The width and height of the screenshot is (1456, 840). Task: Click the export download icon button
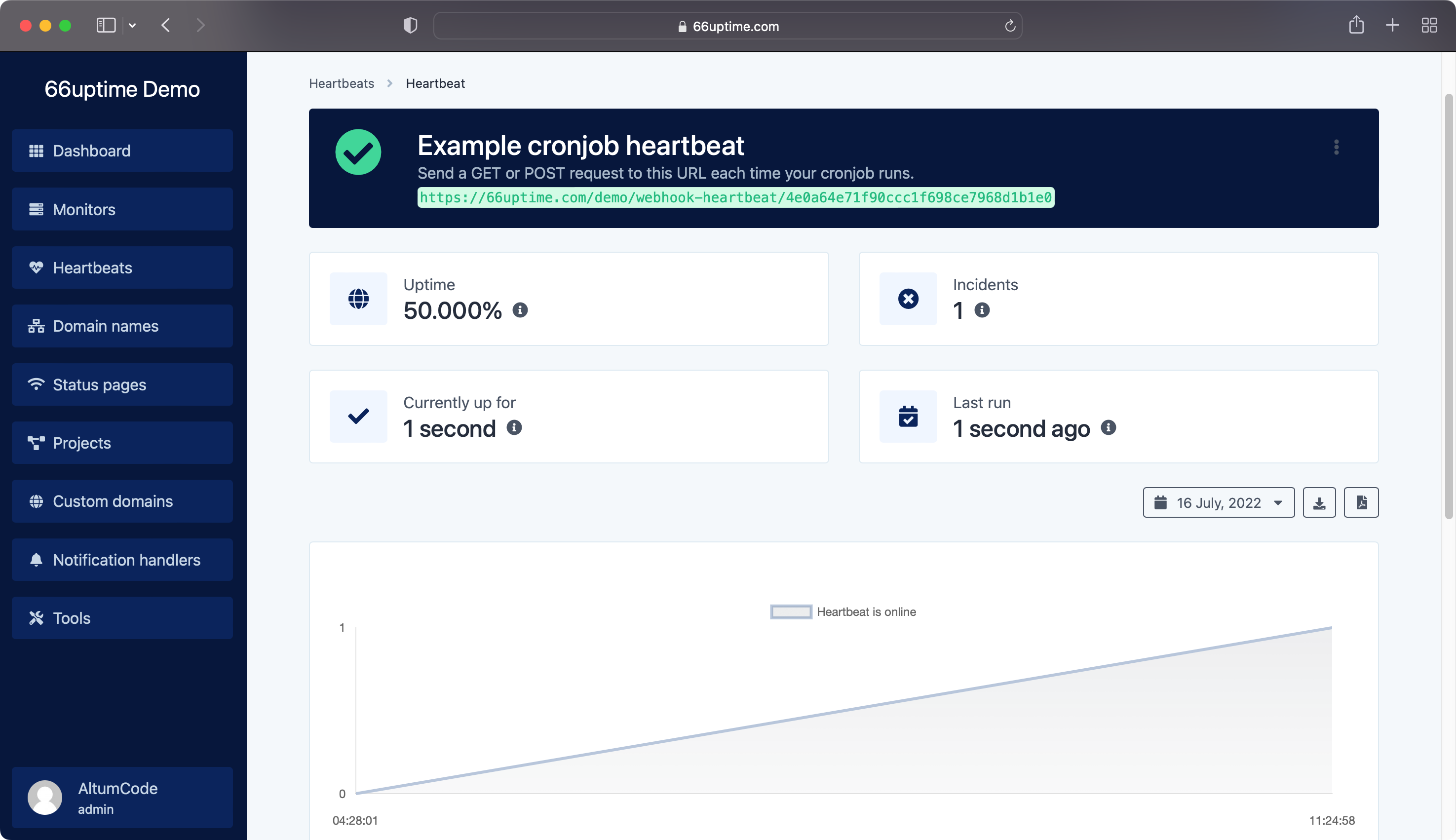(1319, 502)
